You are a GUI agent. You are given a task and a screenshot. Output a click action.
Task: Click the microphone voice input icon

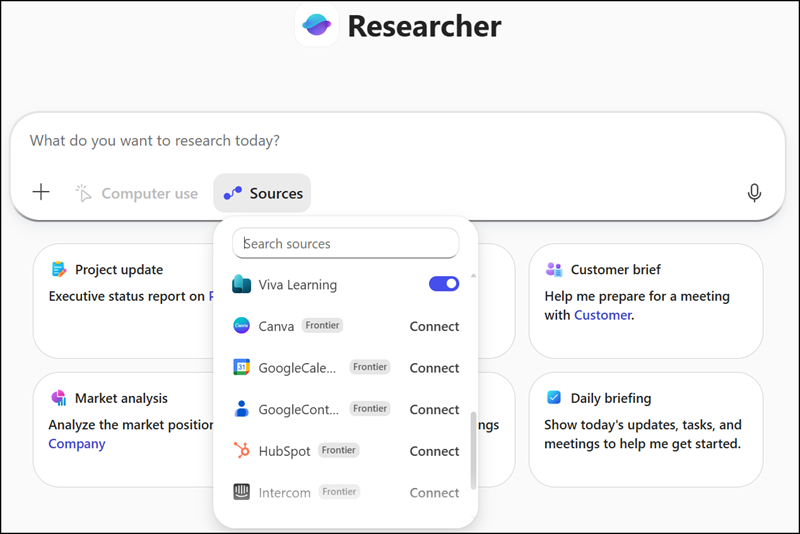754,193
